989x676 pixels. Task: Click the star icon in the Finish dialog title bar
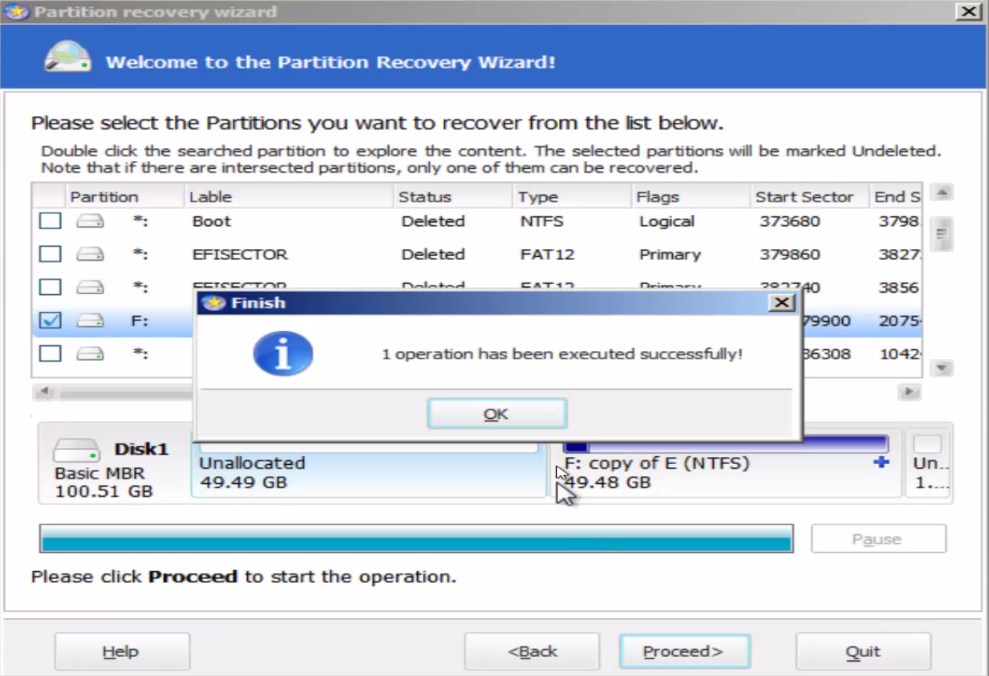pyautogui.click(x=214, y=303)
